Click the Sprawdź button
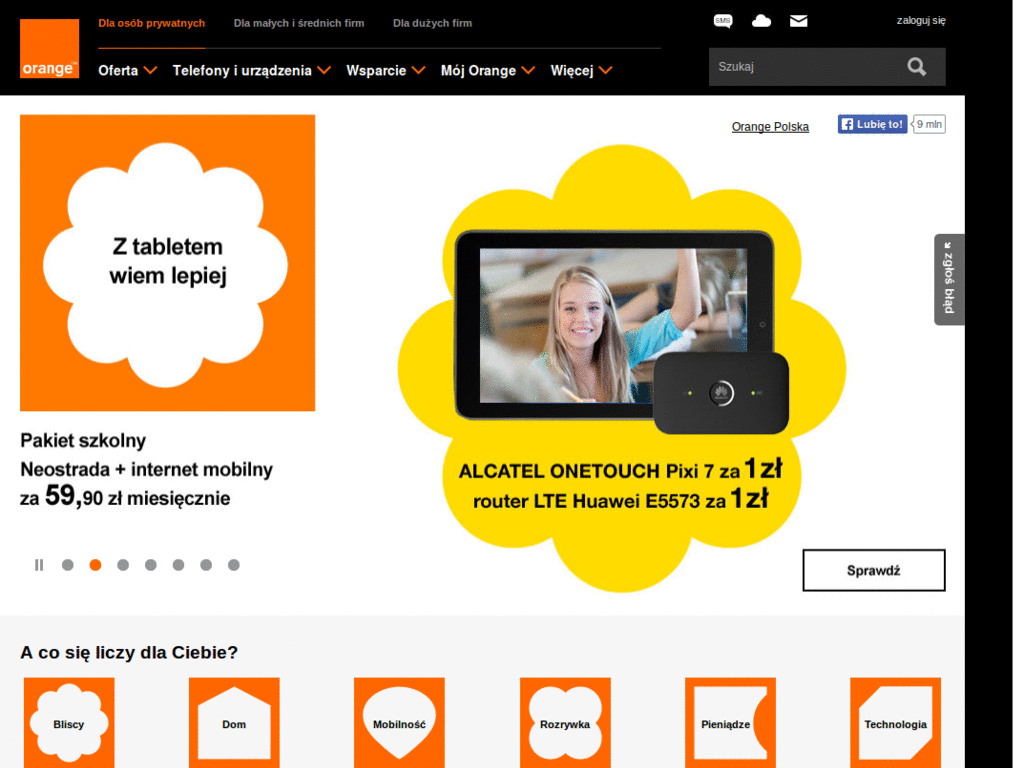Image resolution: width=1024 pixels, height=768 pixels. click(x=873, y=569)
